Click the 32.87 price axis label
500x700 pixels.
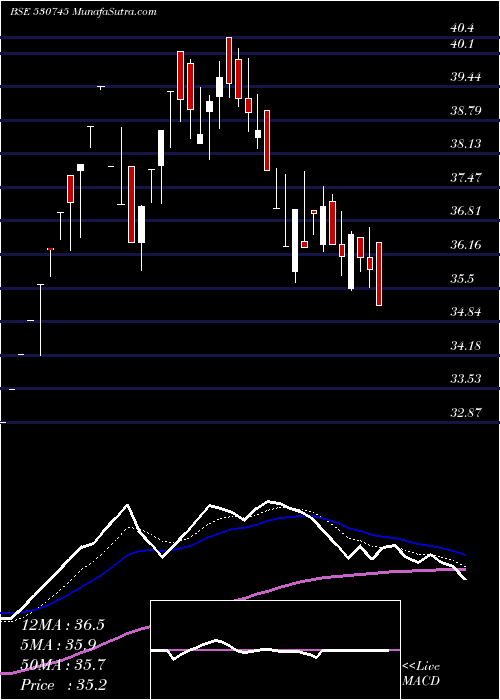[466, 412]
